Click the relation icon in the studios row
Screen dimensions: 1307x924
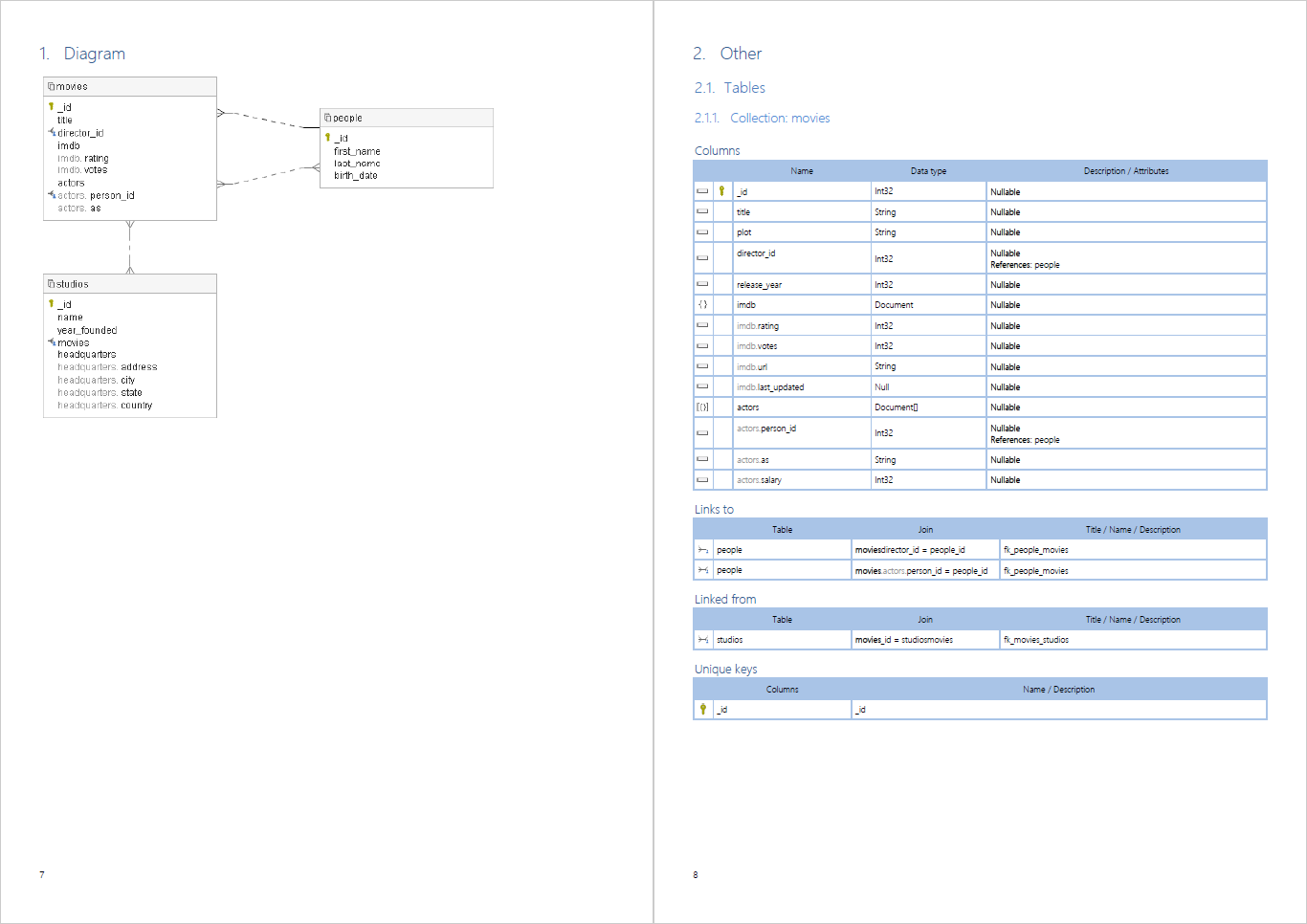[703, 640]
